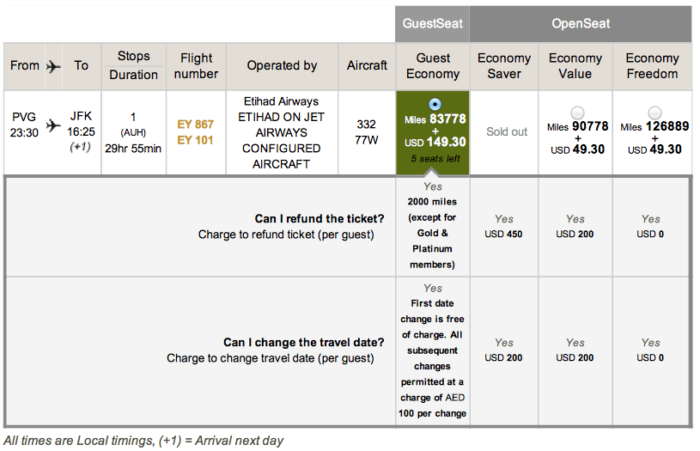Click the Economy Saver column header
Screen dimensions: 700x451
(x=504, y=66)
